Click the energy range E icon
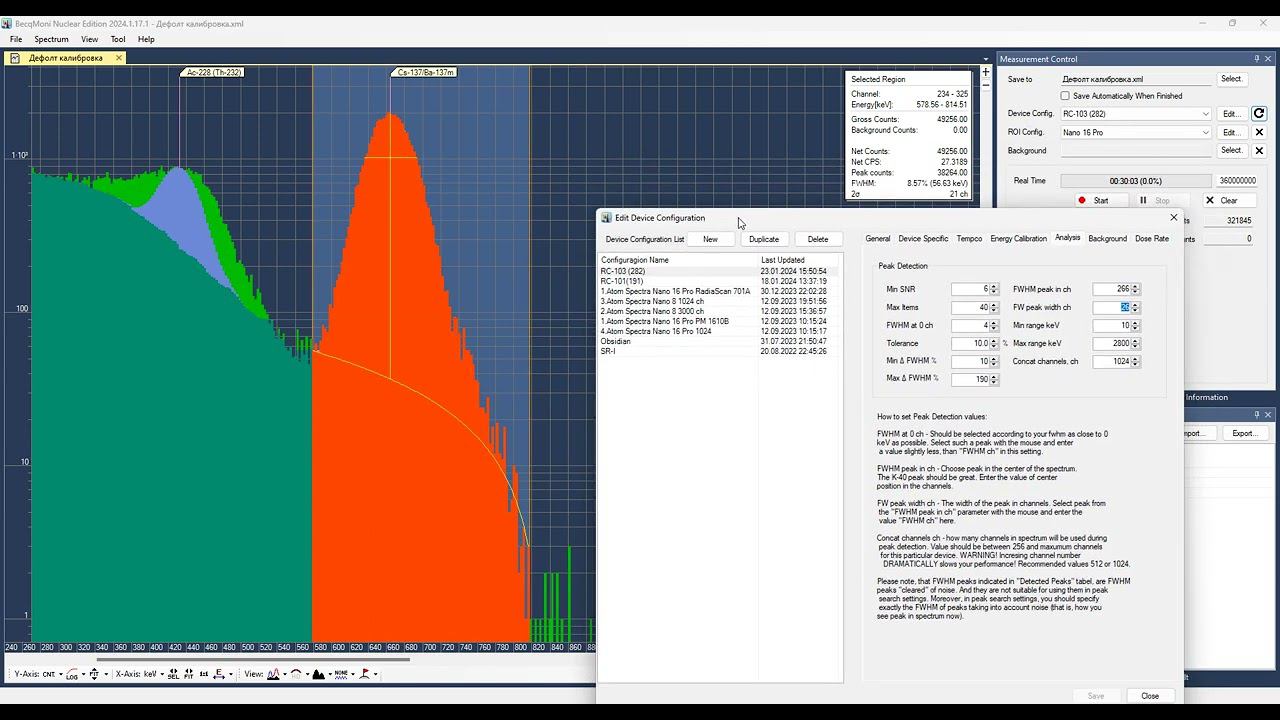1280x720 pixels. click(219, 674)
